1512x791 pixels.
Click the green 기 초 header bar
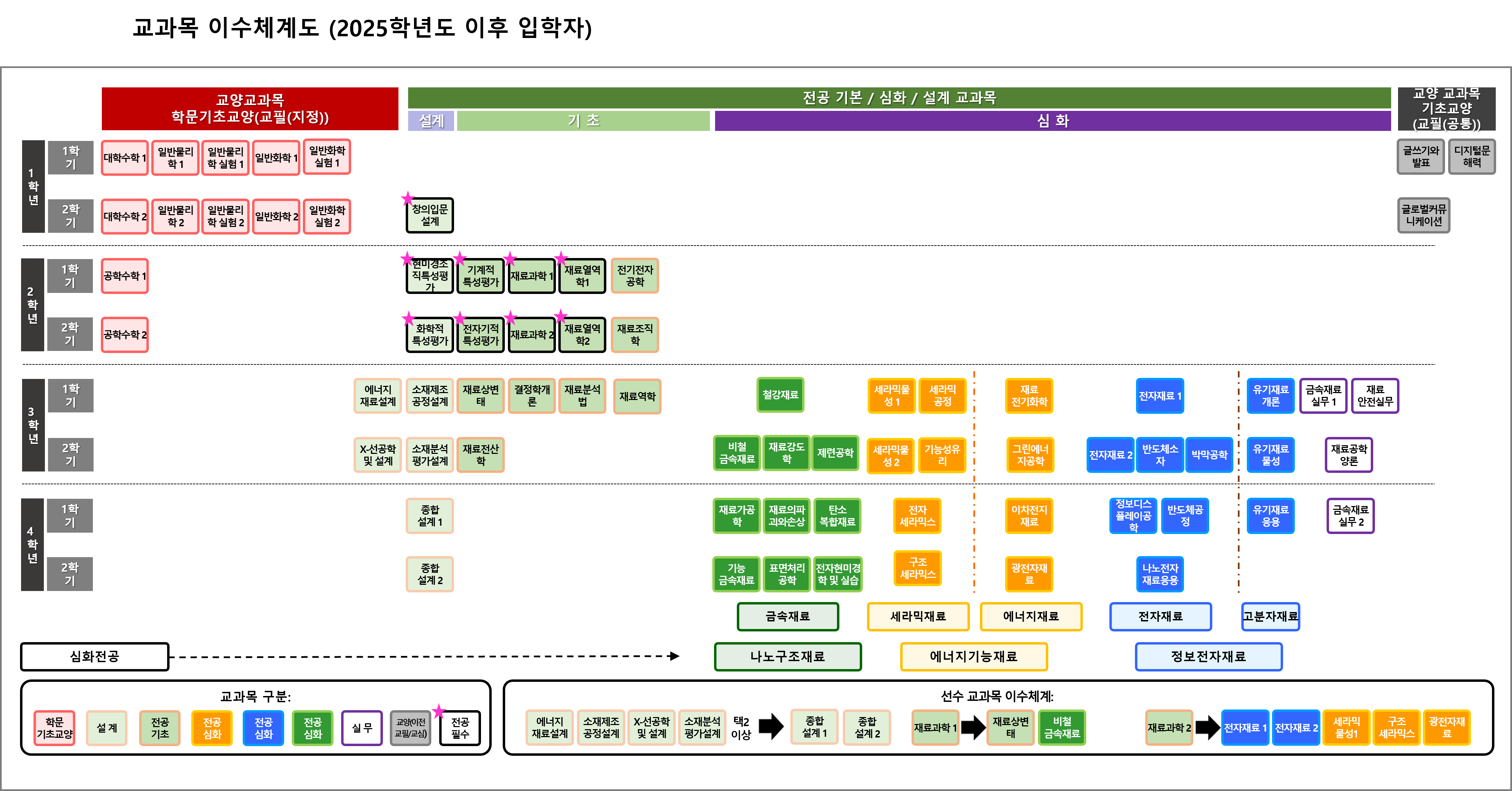[583, 121]
